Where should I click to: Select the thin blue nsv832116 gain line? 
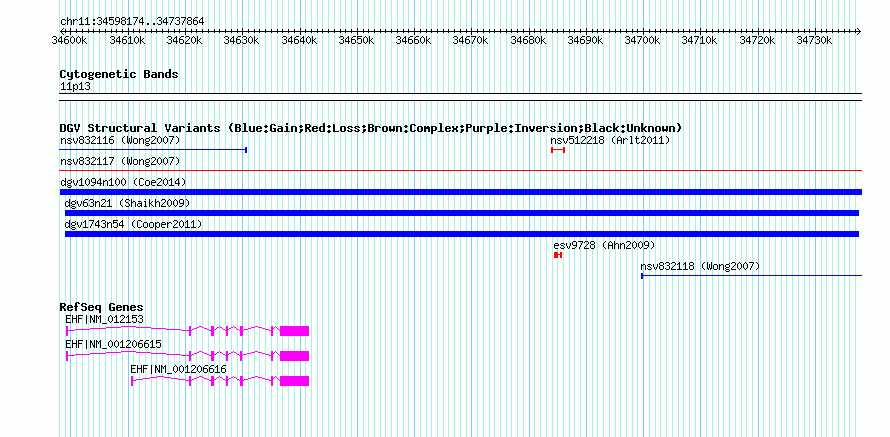click(153, 150)
